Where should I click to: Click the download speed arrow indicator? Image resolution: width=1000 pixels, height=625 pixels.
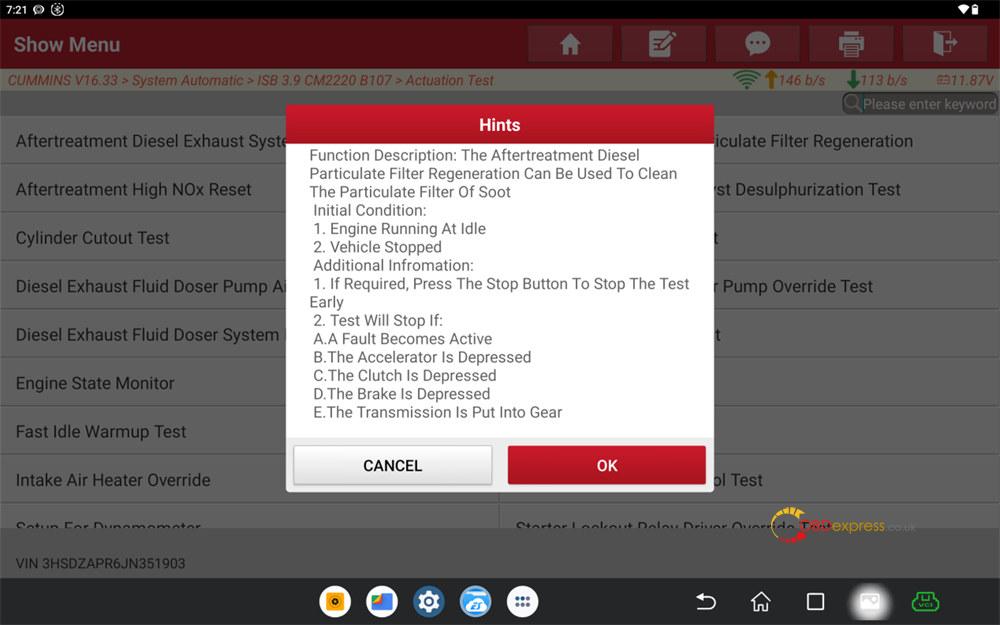click(x=853, y=80)
